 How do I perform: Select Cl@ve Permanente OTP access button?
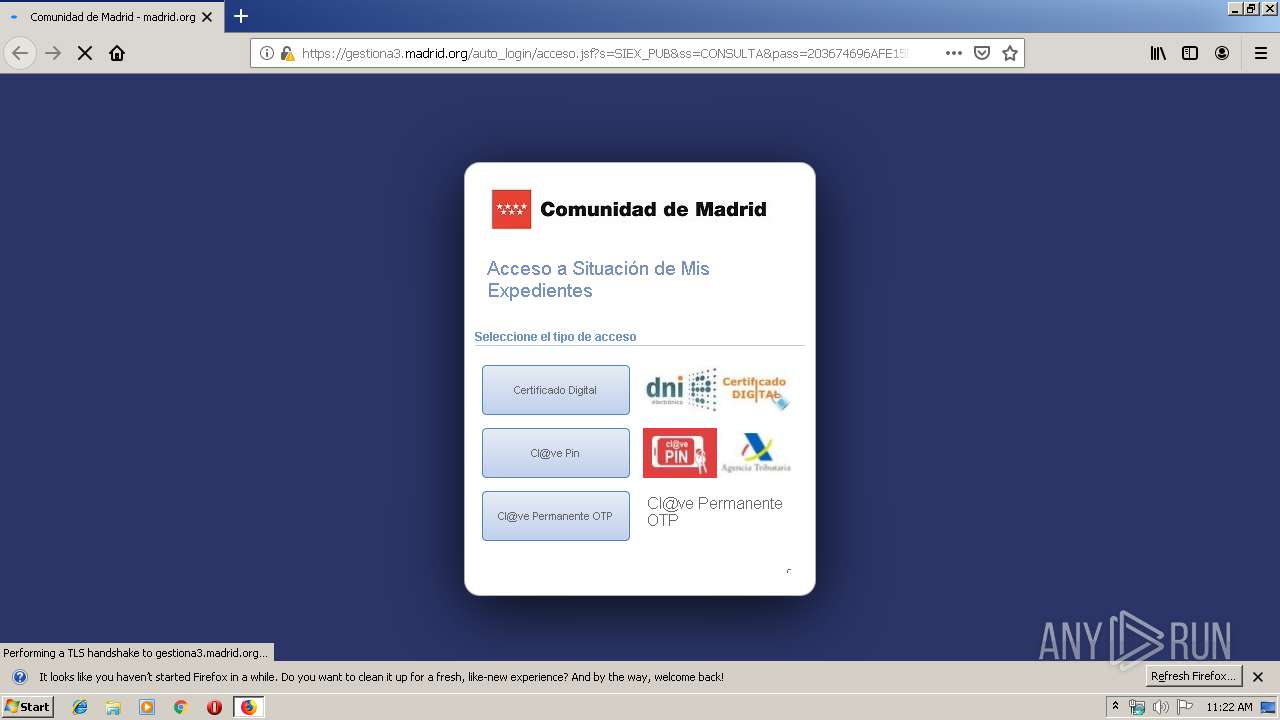(x=556, y=516)
